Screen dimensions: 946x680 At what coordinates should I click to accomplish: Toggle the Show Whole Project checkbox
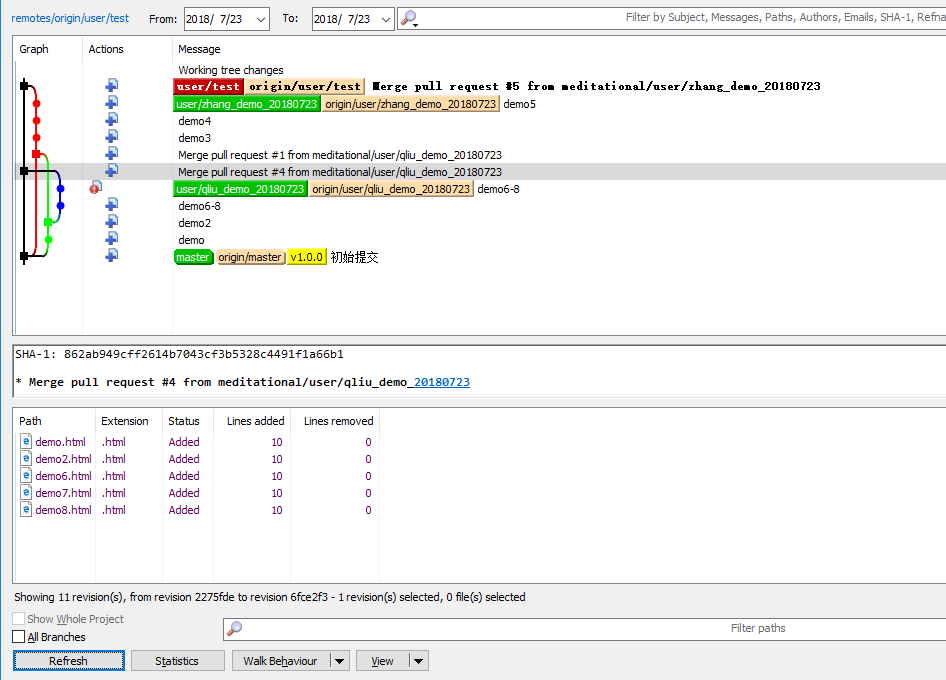19,619
